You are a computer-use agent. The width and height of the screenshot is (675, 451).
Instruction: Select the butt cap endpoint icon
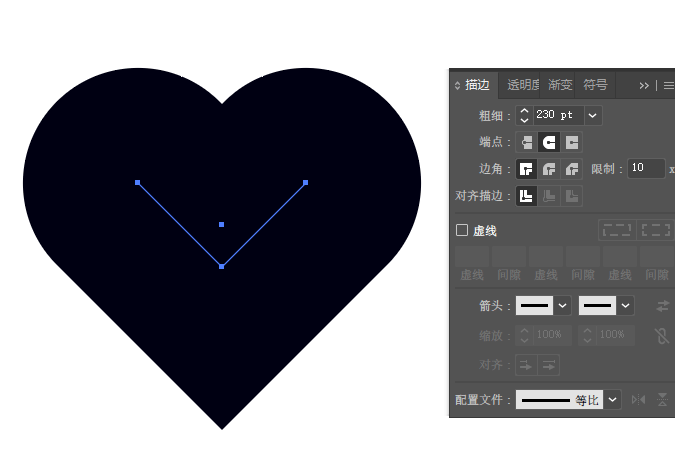point(526,142)
